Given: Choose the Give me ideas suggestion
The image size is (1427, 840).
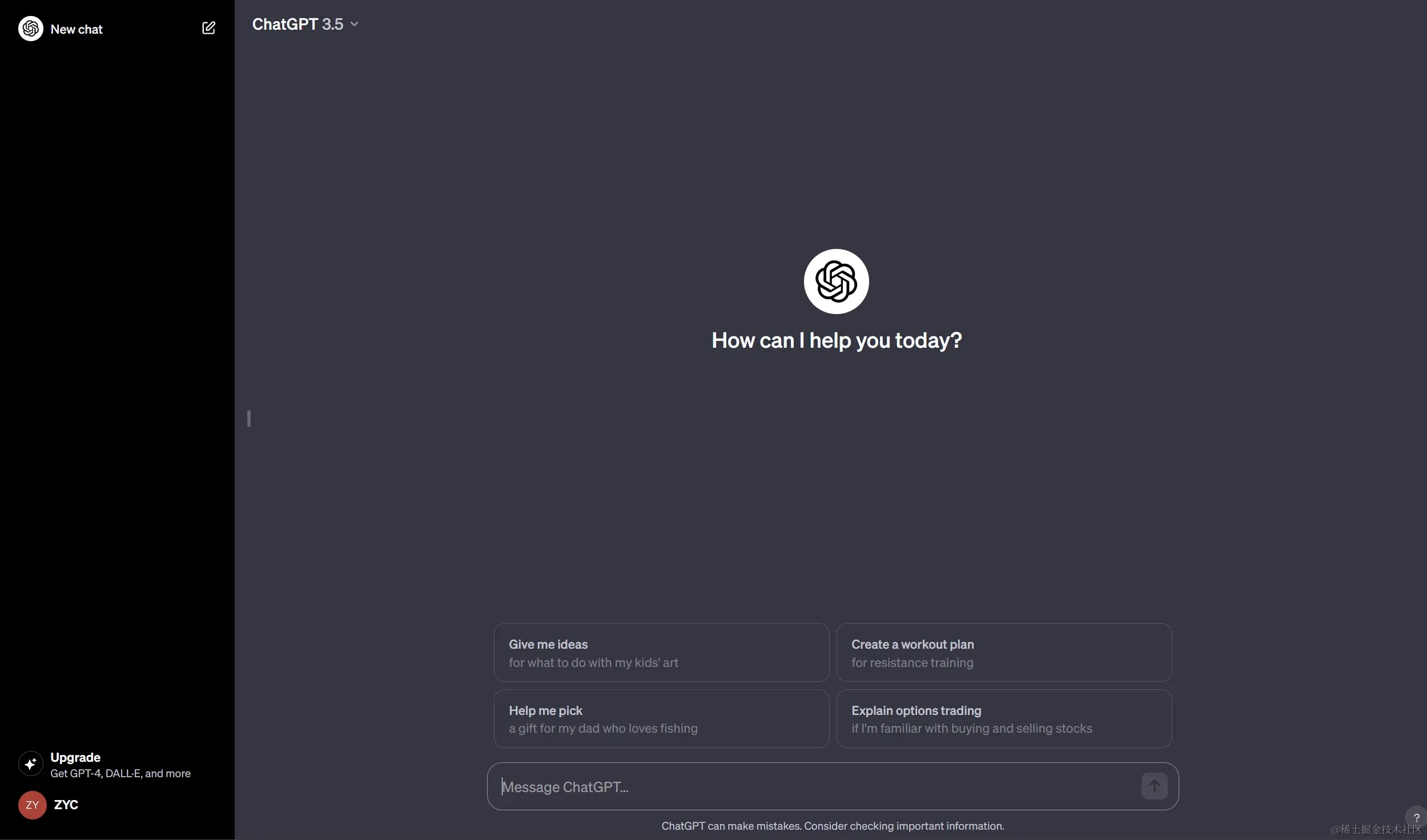Looking at the screenshot, I should click(x=661, y=653).
